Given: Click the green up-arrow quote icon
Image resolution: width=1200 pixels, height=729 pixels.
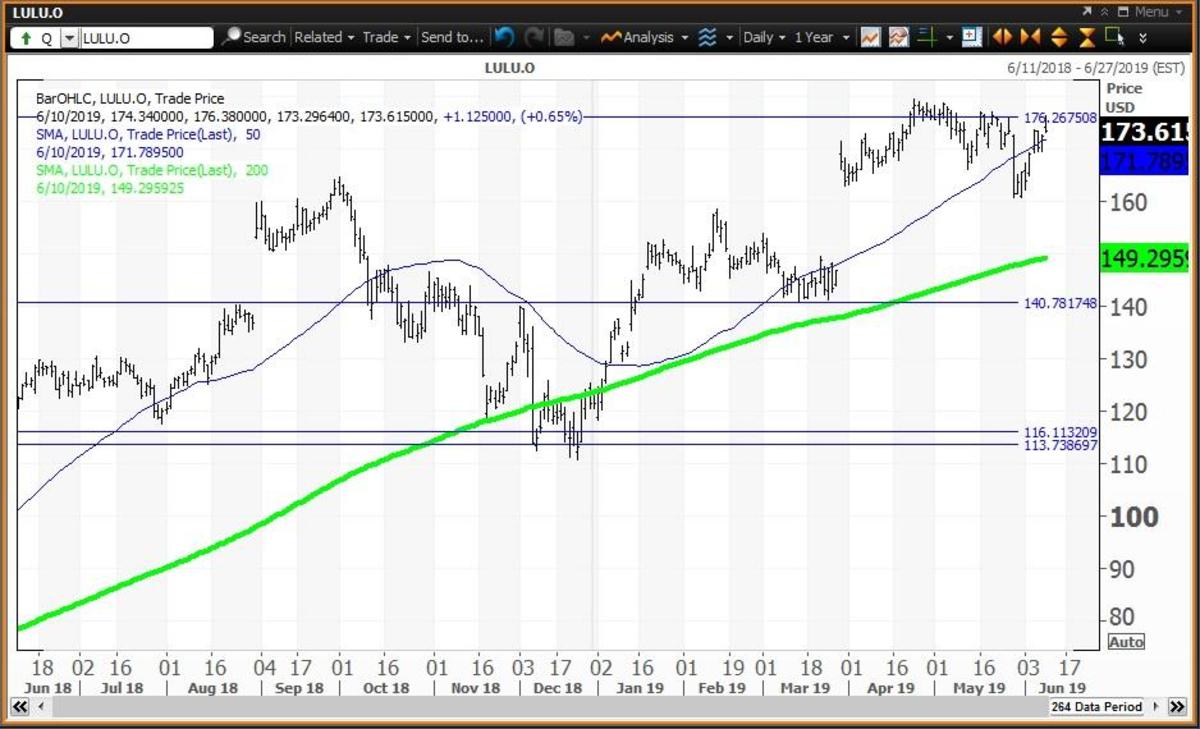Looking at the screenshot, I should (x=24, y=38).
